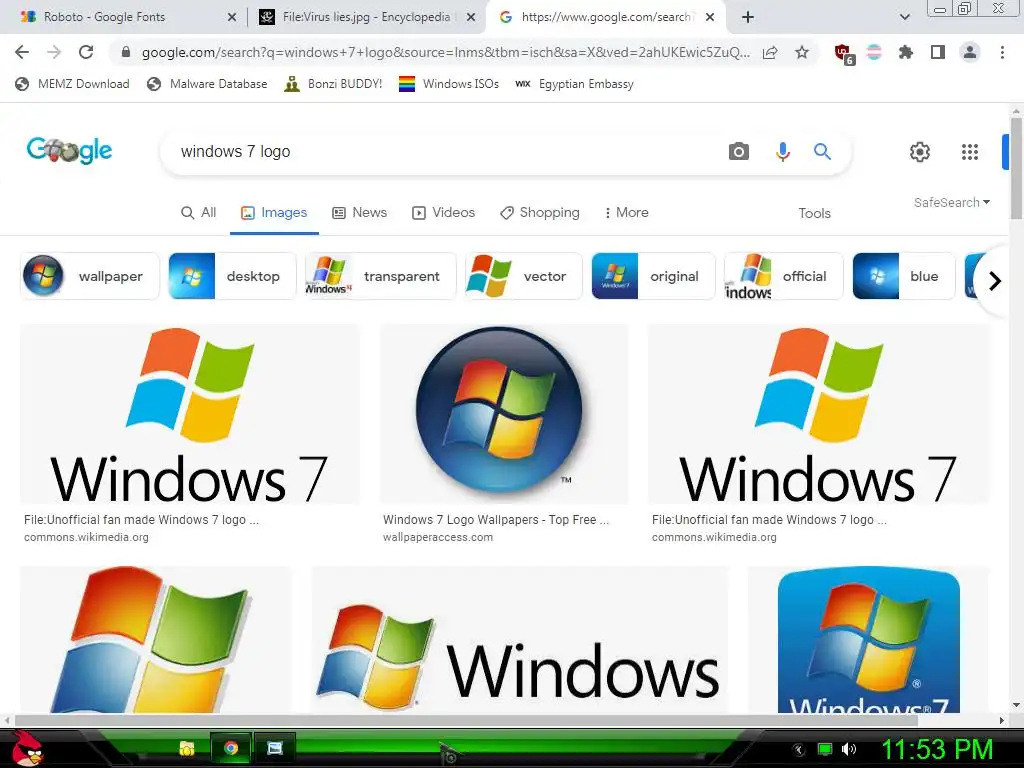Search by image with camera icon
The width and height of the screenshot is (1024, 768).
[739, 152]
